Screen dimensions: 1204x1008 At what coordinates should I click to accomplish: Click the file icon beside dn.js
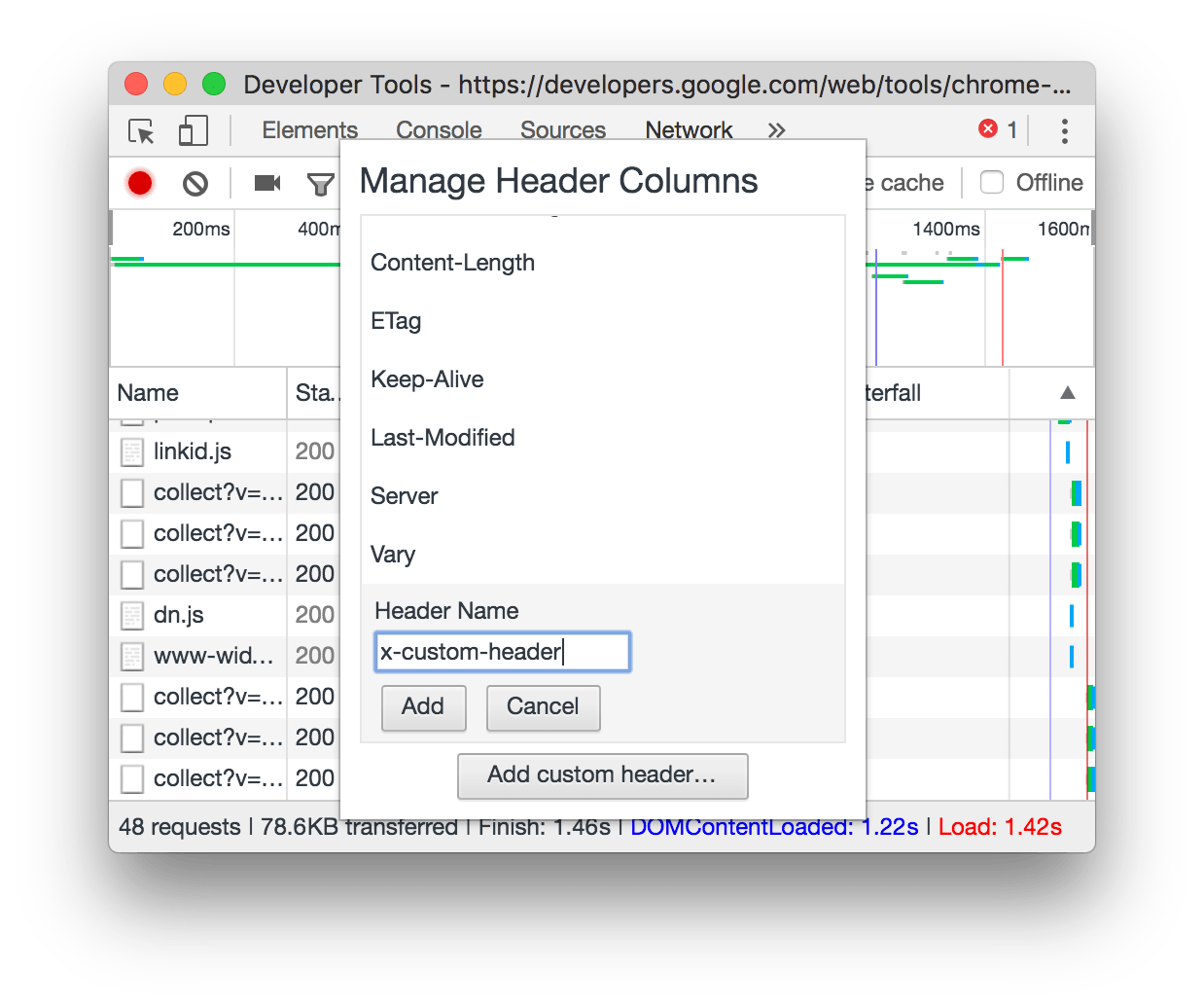[x=131, y=615]
